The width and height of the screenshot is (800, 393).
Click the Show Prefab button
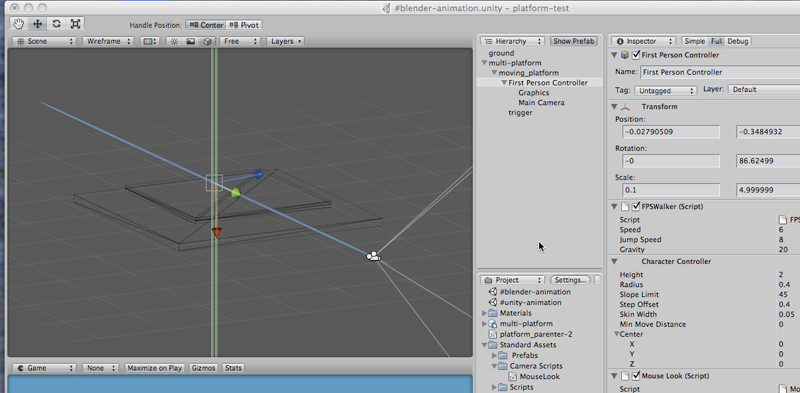point(574,41)
